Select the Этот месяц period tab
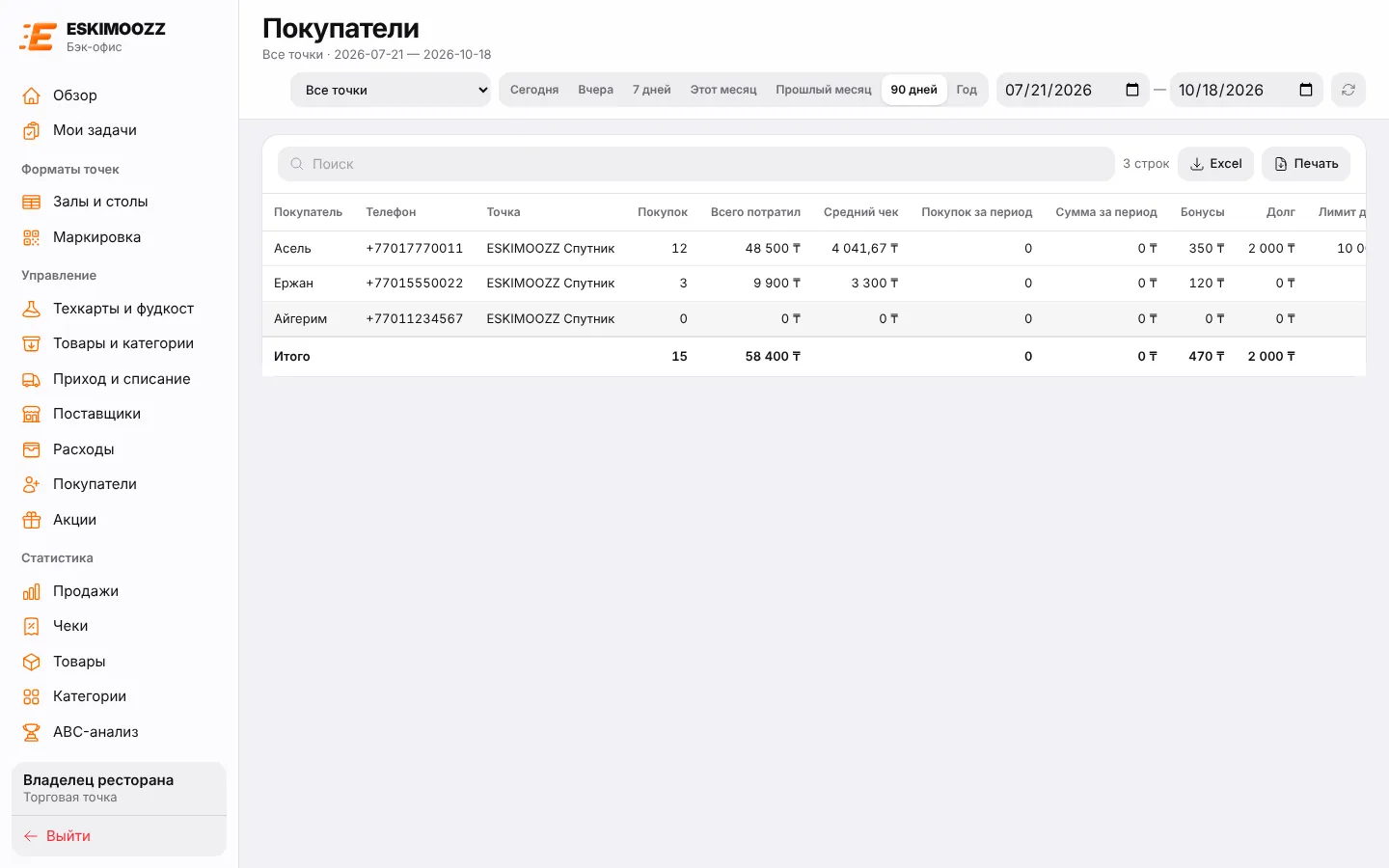1389x868 pixels. click(723, 90)
